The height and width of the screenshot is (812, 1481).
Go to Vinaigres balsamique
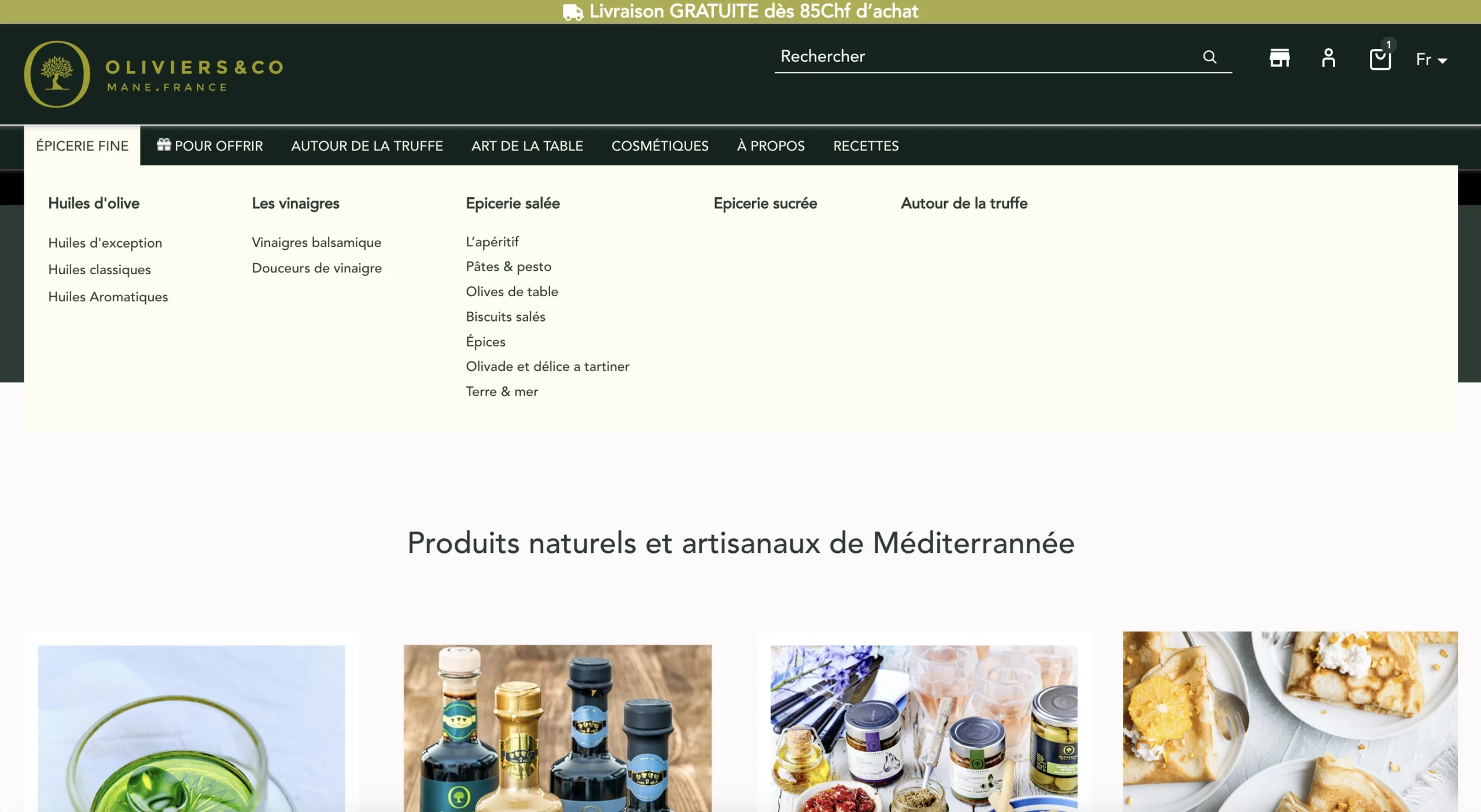(316, 242)
